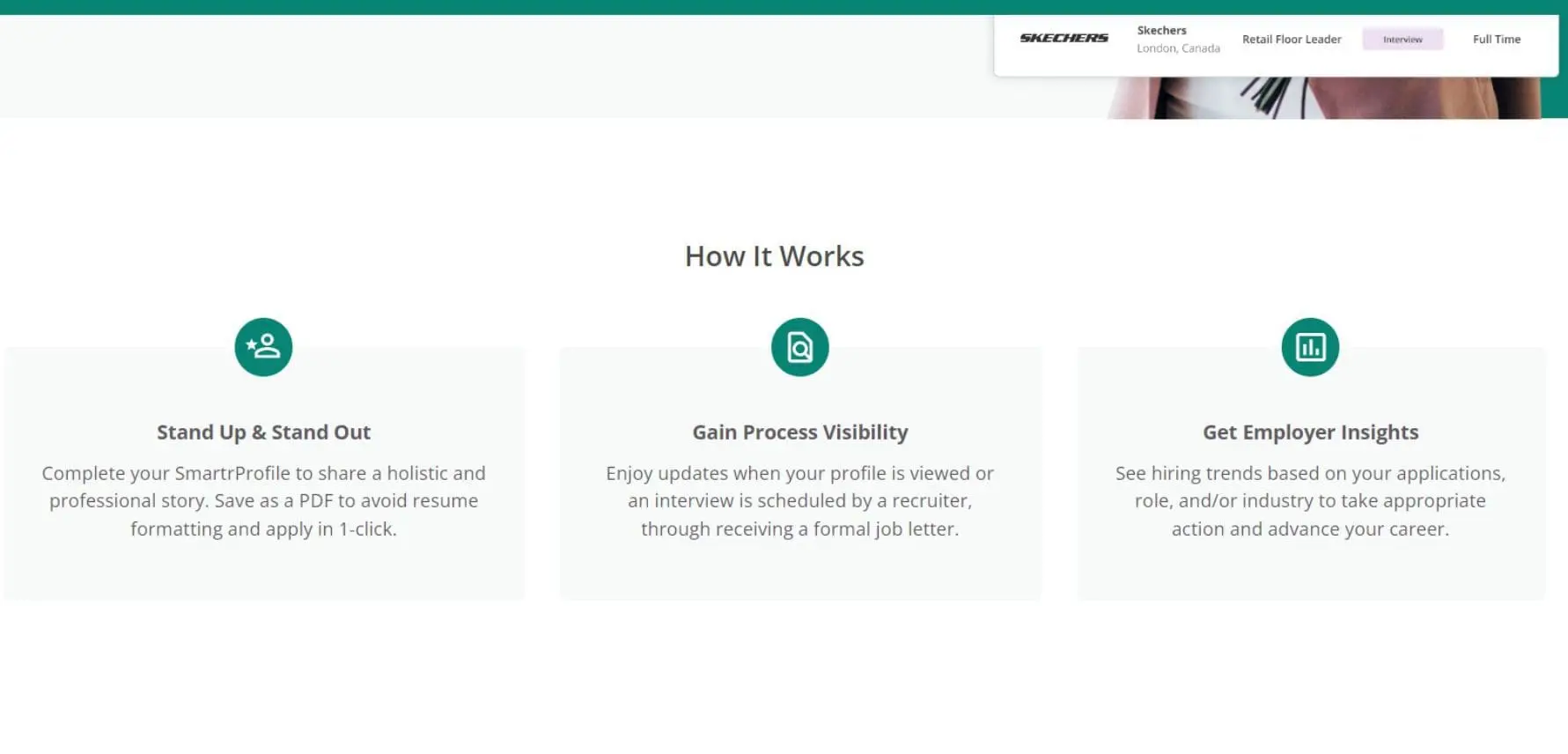This screenshot has height=754, width=1568.
Task: Select the Gain Process Visibility title
Action: click(799, 432)
